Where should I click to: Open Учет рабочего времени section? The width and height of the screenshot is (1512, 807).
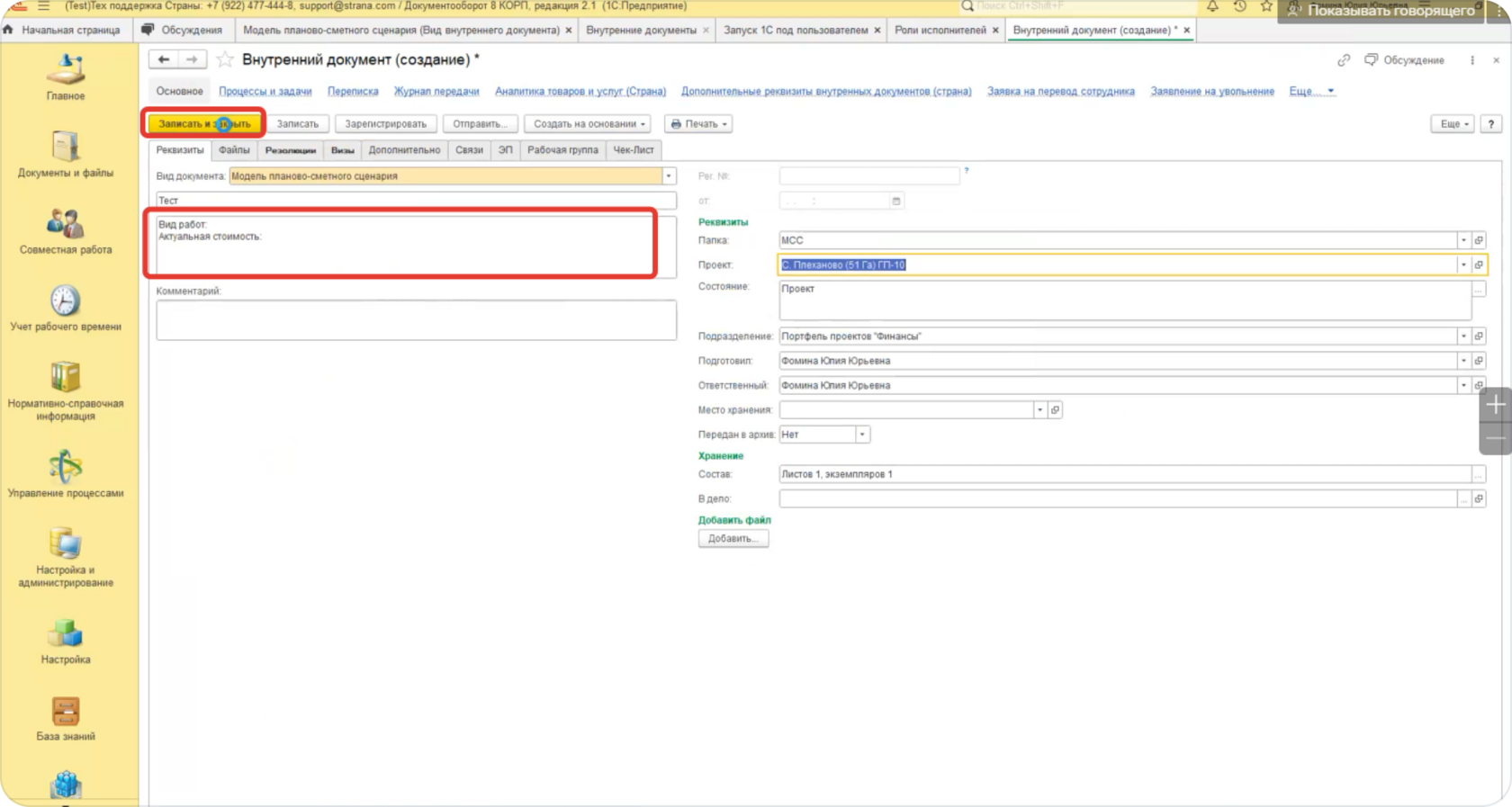[x=66, y=309]
